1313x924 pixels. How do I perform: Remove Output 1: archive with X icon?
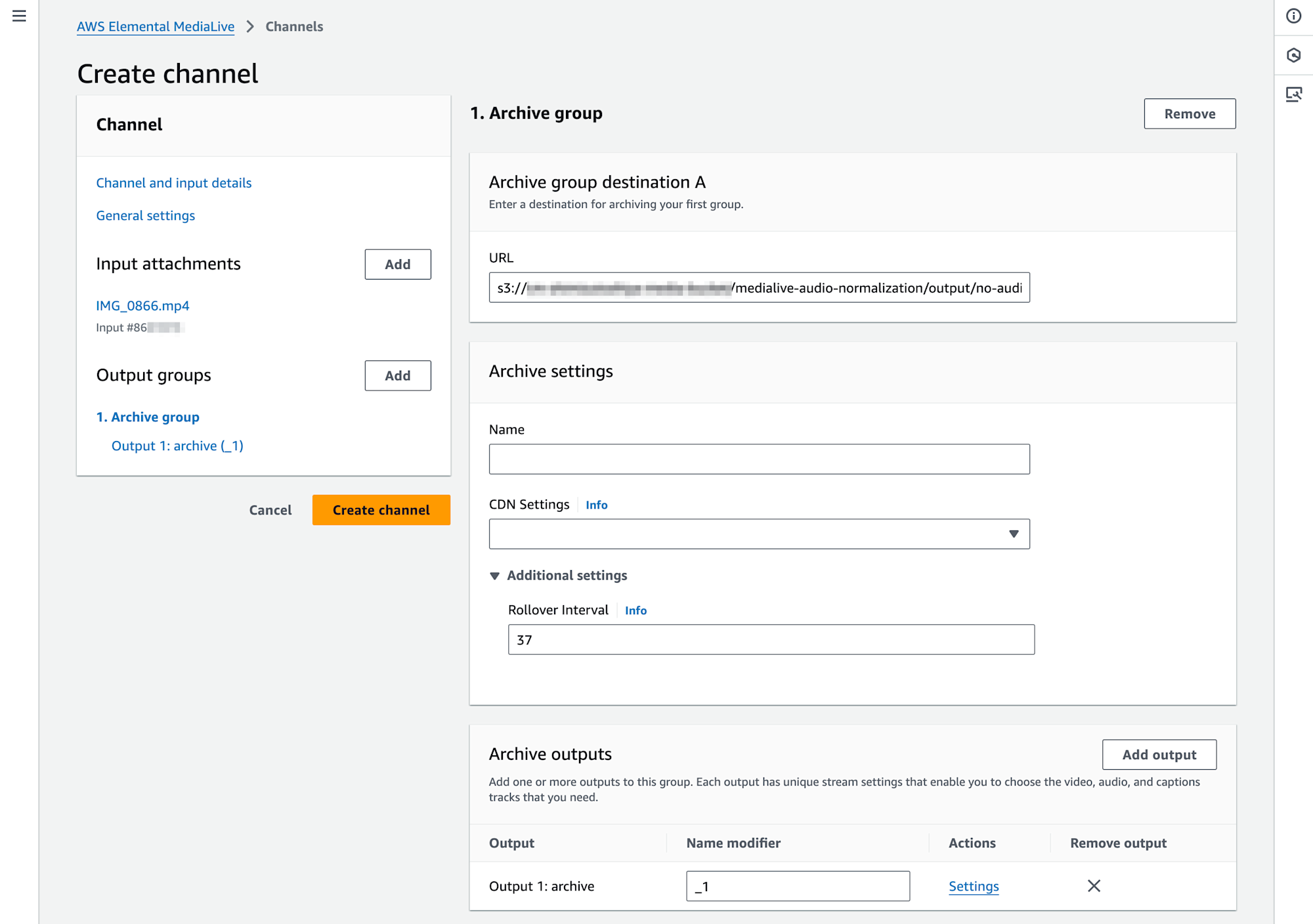tap(1094, 886)
